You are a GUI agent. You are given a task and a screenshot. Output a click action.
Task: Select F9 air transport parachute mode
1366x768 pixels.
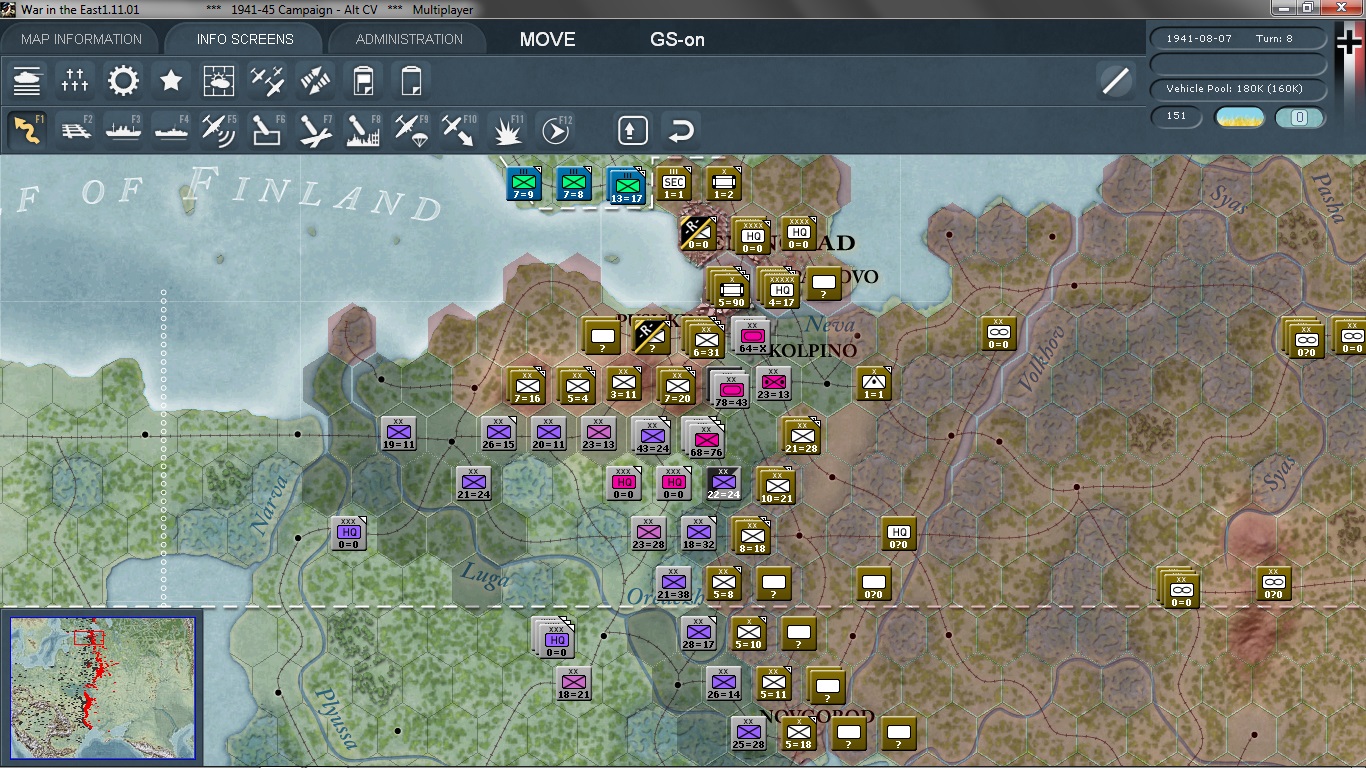(411, 130)
